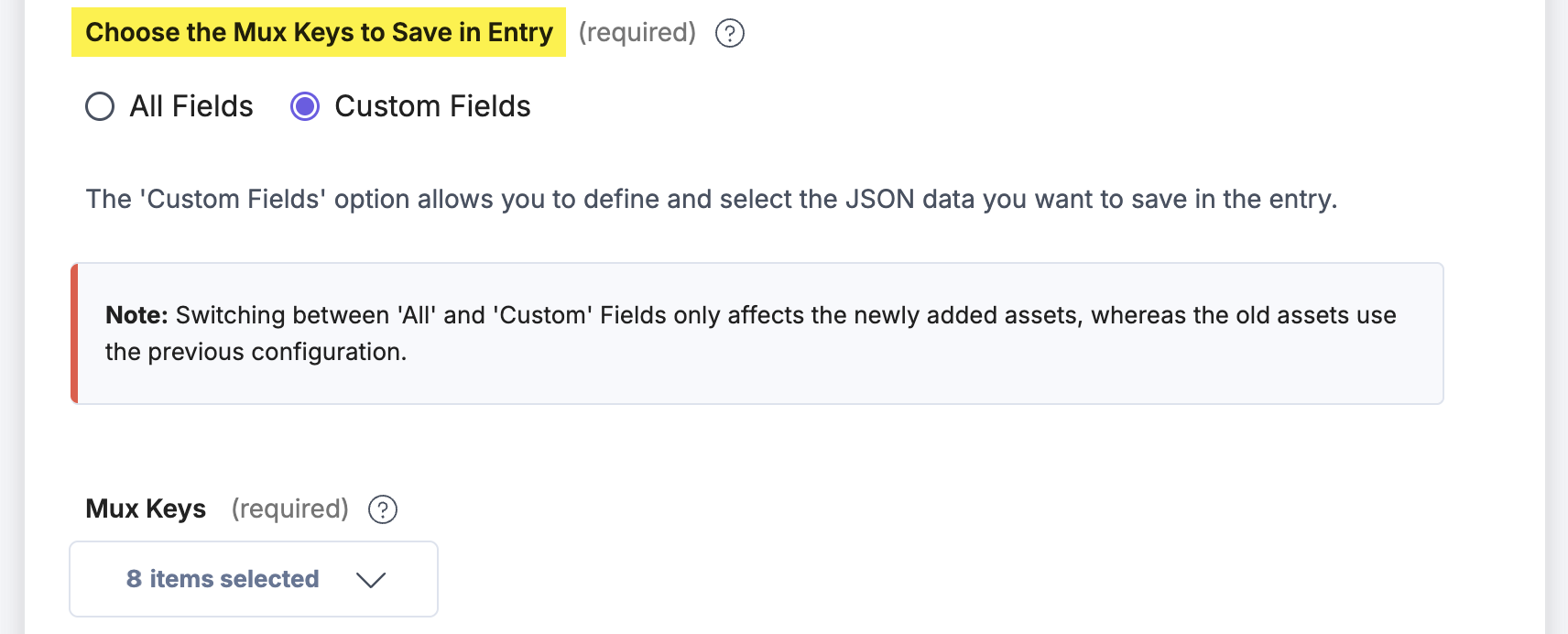
Task: Select the All Fields radio button
Action: pos(100,106)
